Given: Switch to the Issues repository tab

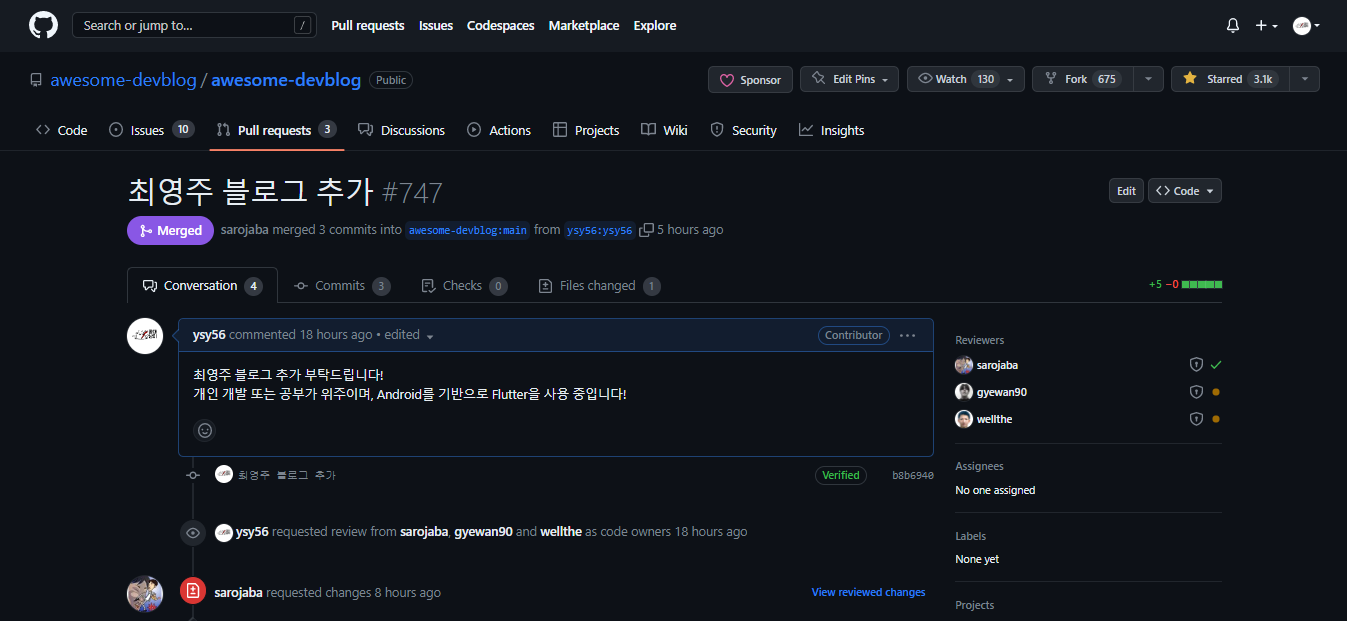Looking at the screenshot, I should (x=151, y=130).
